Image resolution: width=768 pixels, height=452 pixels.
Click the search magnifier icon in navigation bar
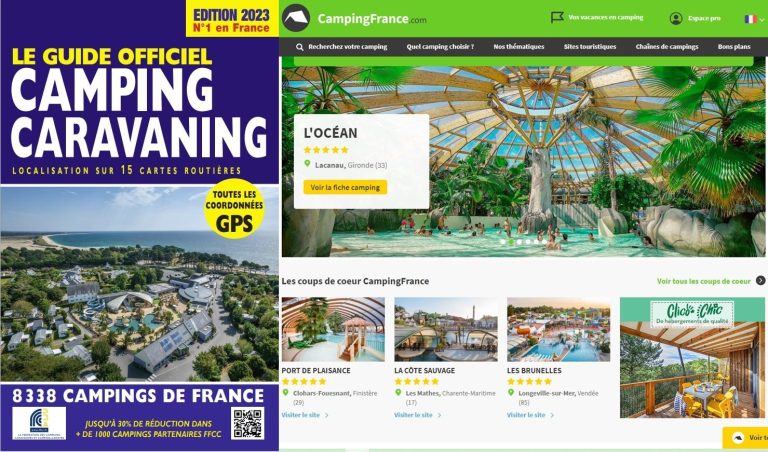pos(300,47)
